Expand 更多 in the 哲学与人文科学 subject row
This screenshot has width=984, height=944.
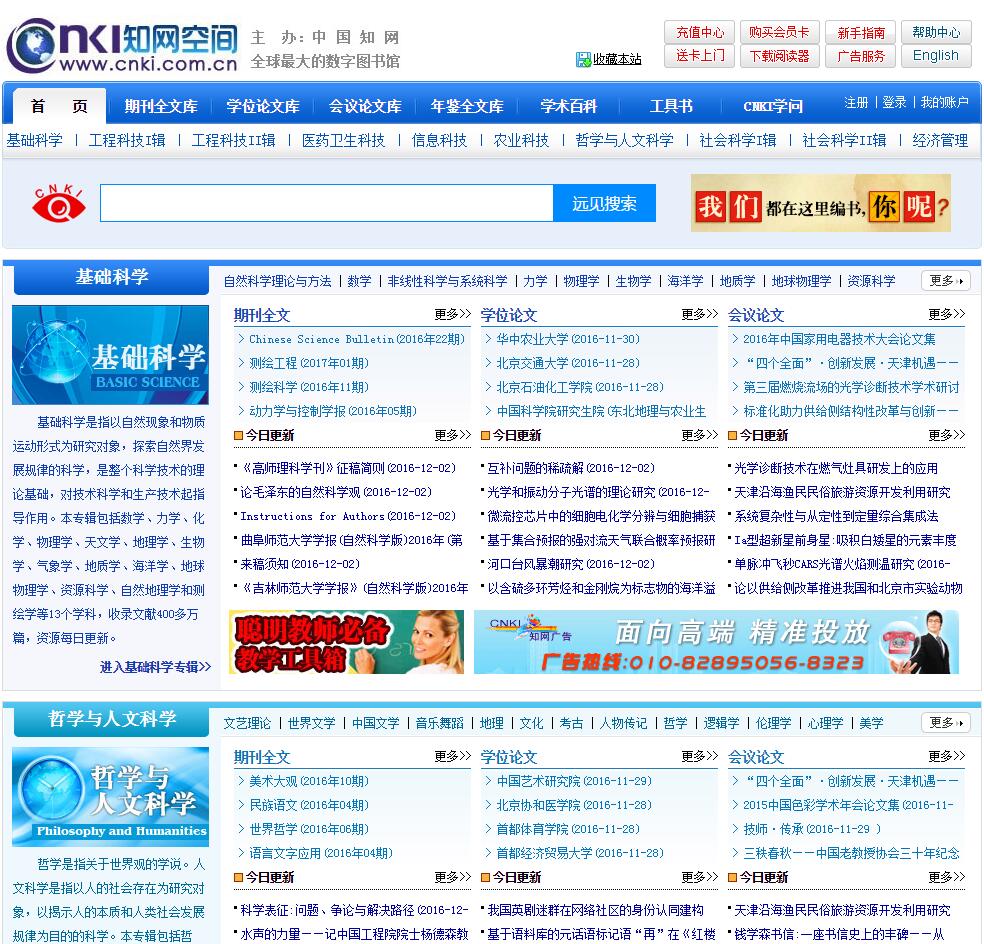(946, 722)
